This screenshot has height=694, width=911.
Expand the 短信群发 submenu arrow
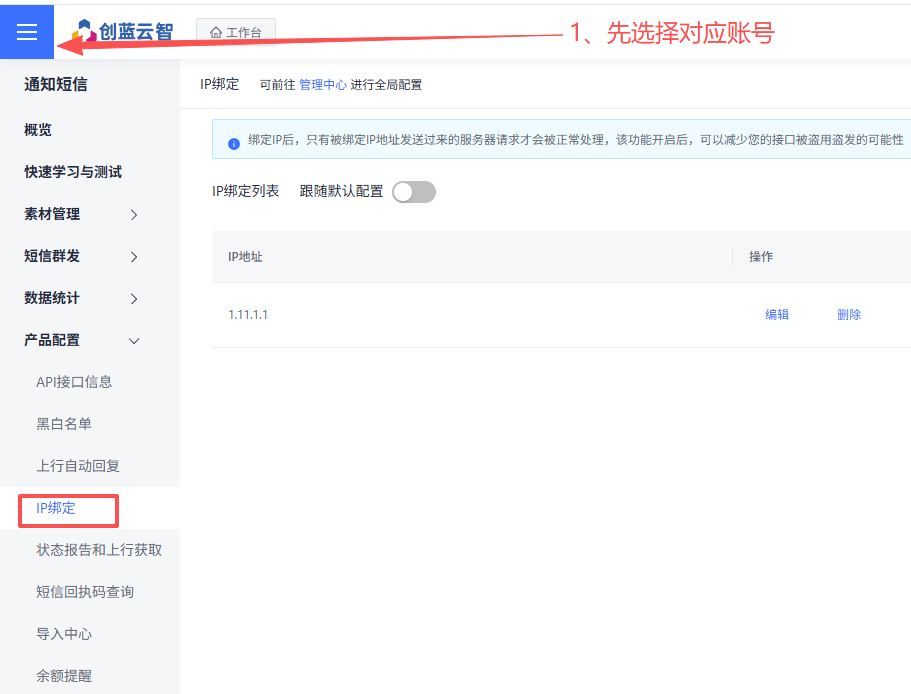tap(134, 257)
